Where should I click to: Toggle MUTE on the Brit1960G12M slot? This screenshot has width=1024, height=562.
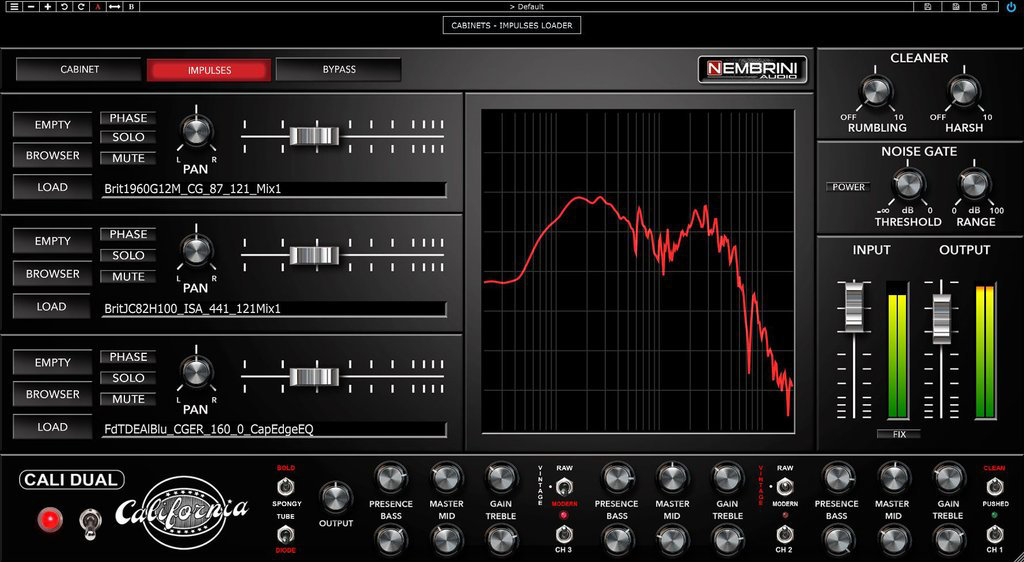[x=128, y=158]
